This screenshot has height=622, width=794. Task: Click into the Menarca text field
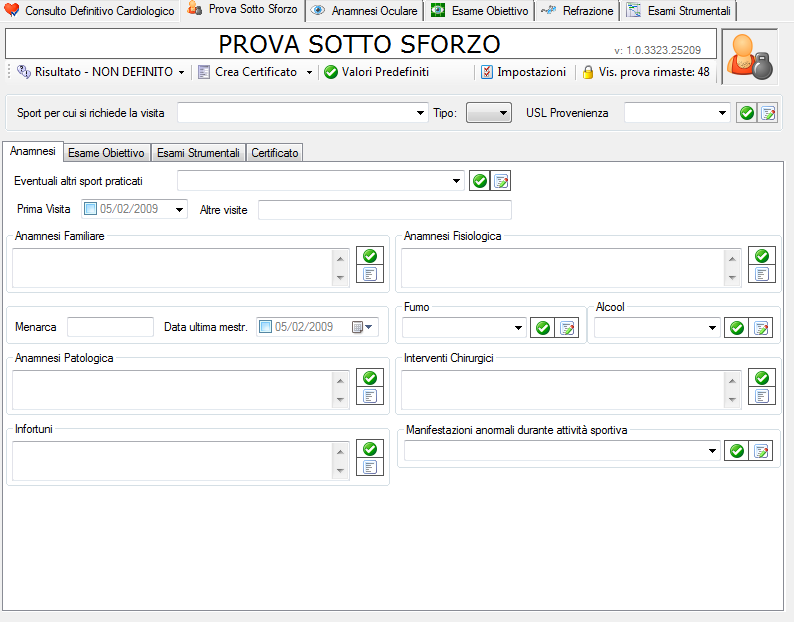tap(110, 327)
